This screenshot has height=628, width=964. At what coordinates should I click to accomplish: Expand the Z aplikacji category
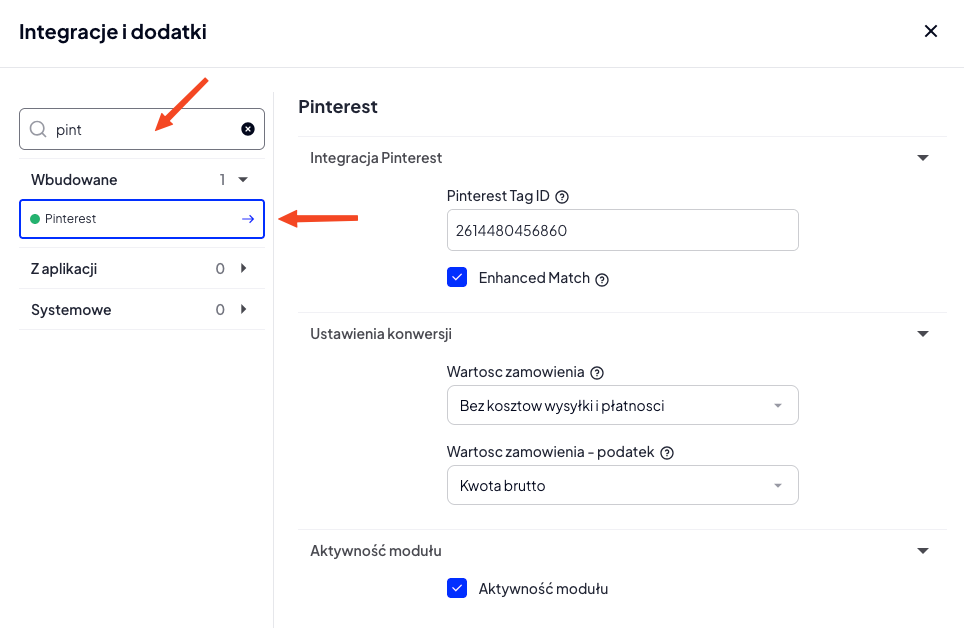point(243,269)
